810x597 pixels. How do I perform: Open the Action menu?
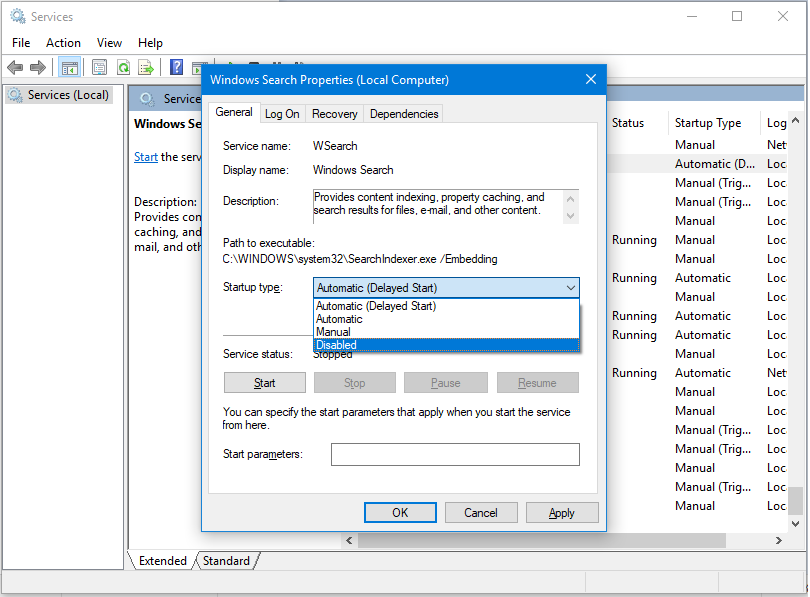tap(63, 43)
